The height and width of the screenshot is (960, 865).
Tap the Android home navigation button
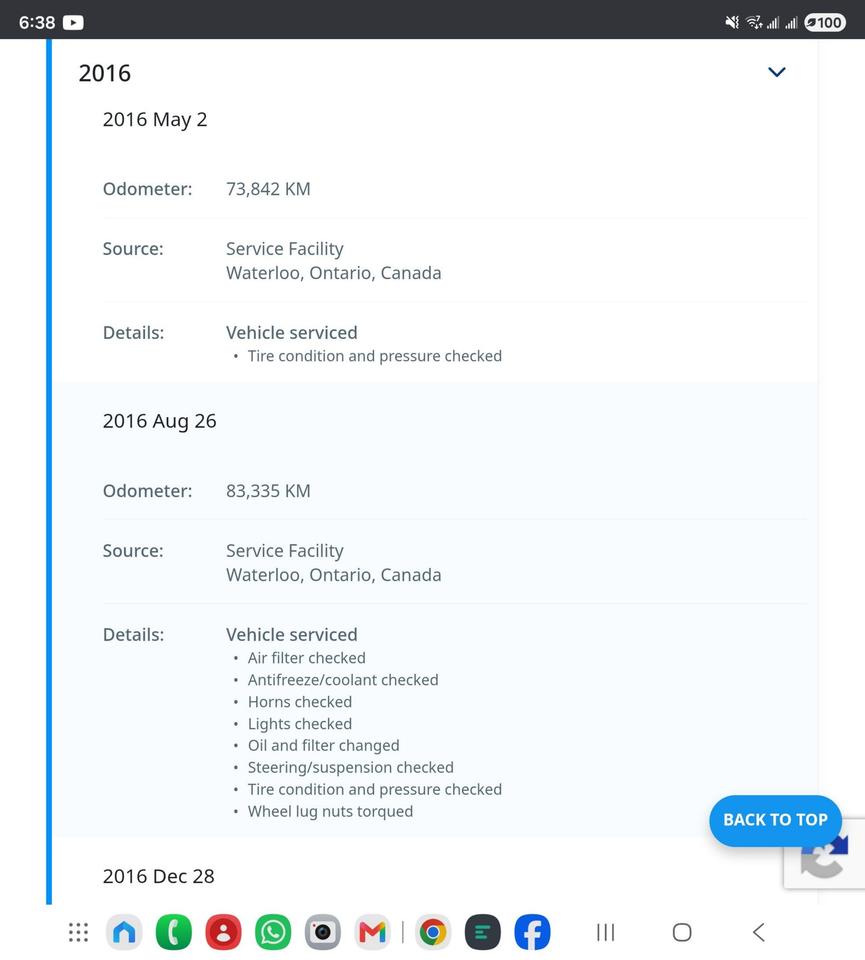click(x=682, y=932)
